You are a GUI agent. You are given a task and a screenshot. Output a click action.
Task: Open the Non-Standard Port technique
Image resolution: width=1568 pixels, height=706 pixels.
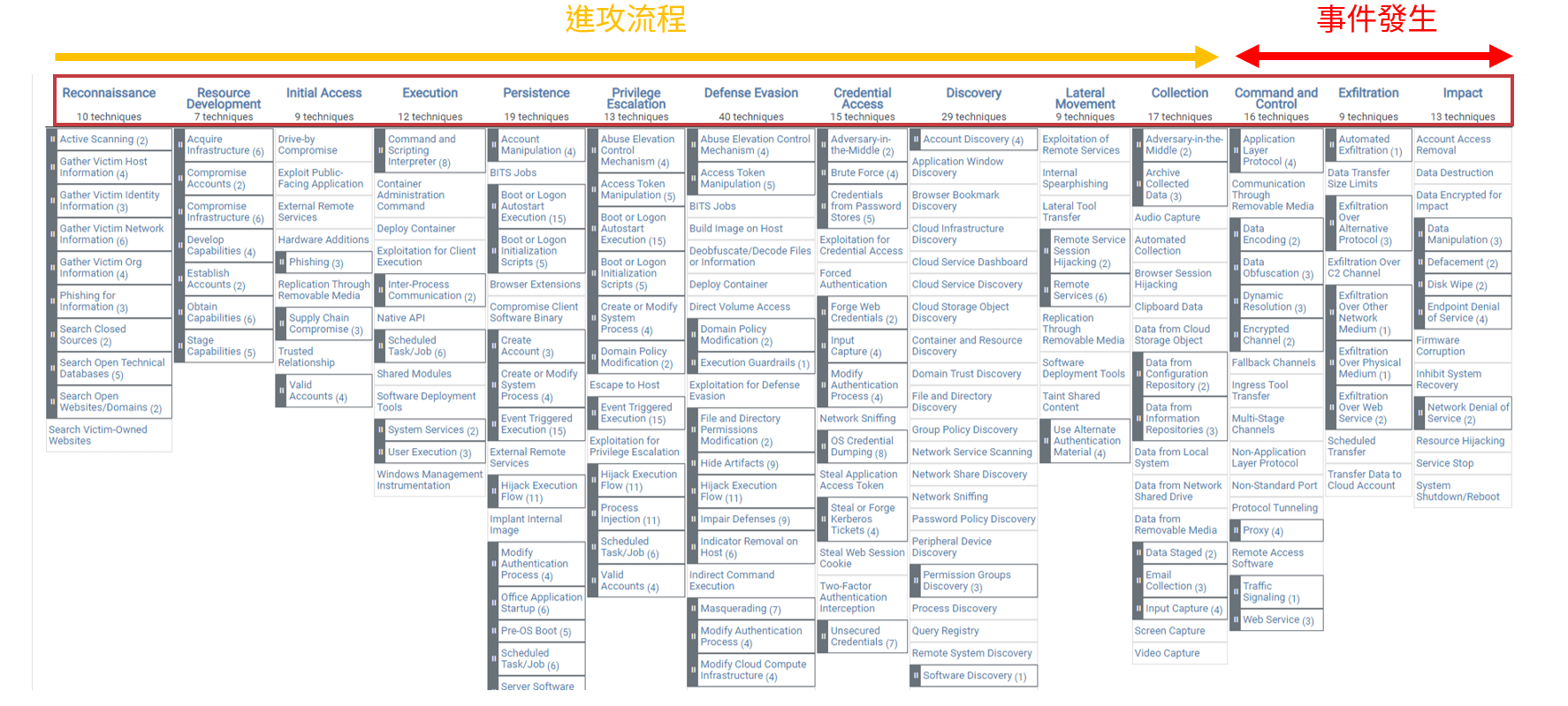[1275, 486]
